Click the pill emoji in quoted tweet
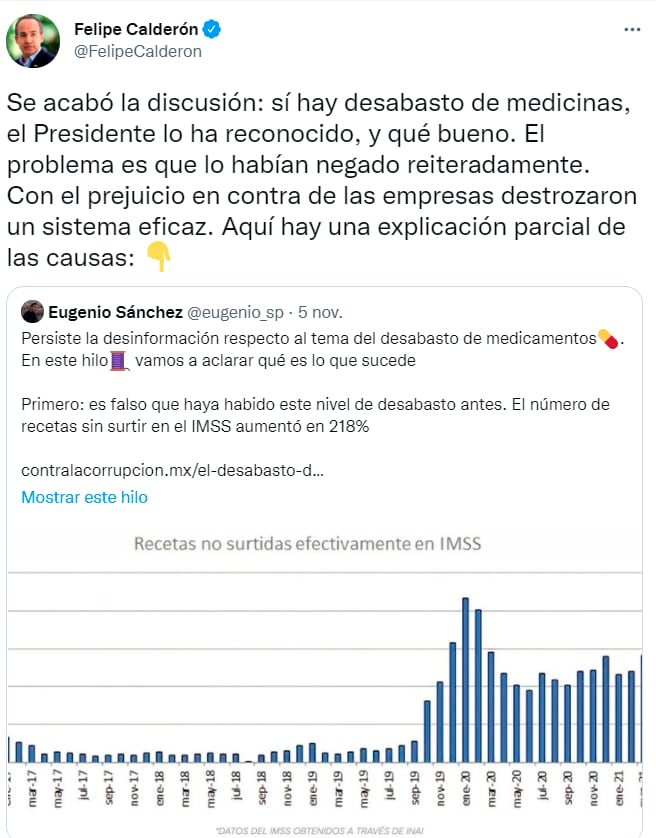Image resolution: width=656 pixels, height=838 pixels. pyautogui.click(x=607, y=339)
